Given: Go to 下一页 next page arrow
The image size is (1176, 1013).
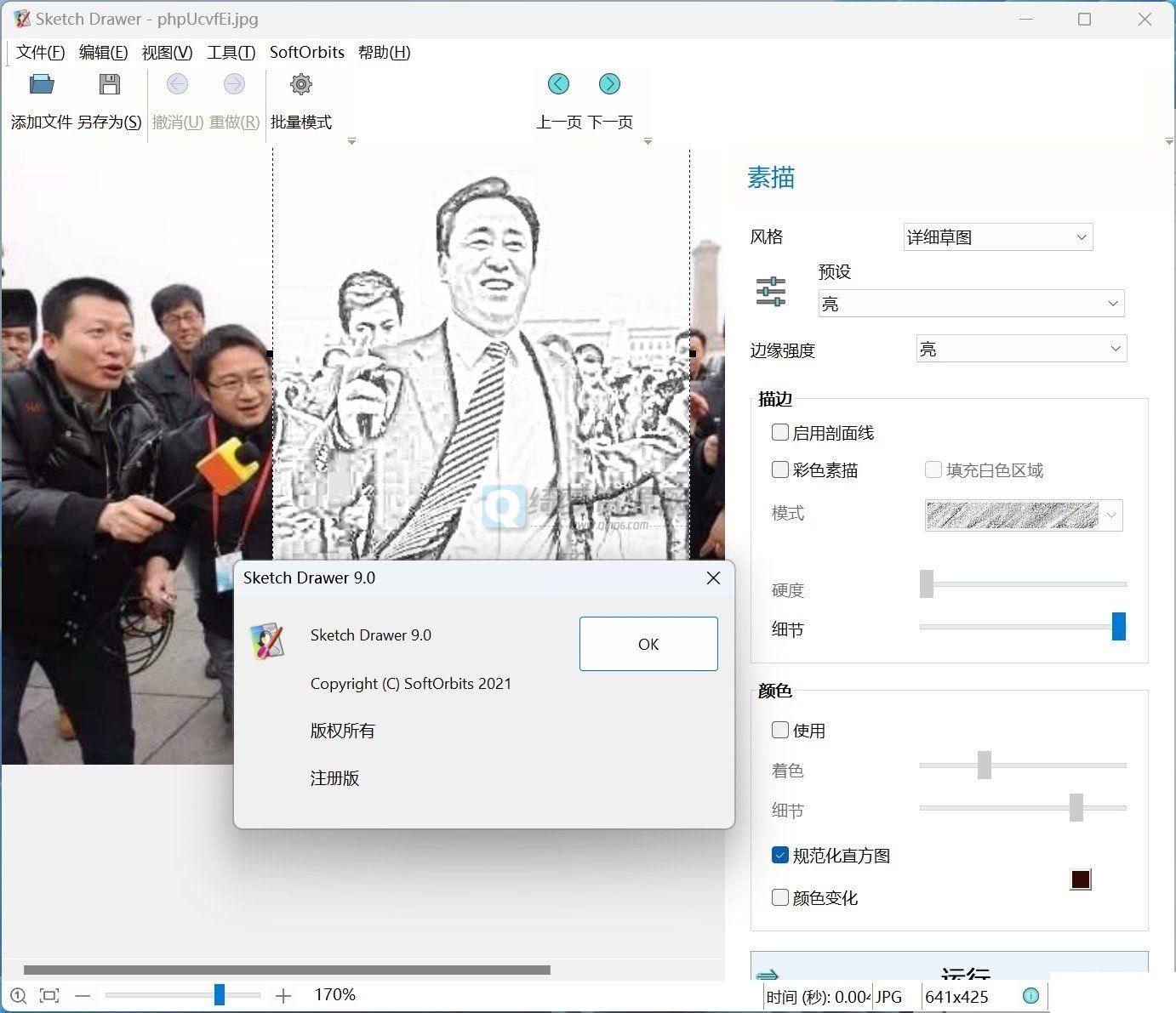Looking at the screenshot, I should [x=609, y=83].
